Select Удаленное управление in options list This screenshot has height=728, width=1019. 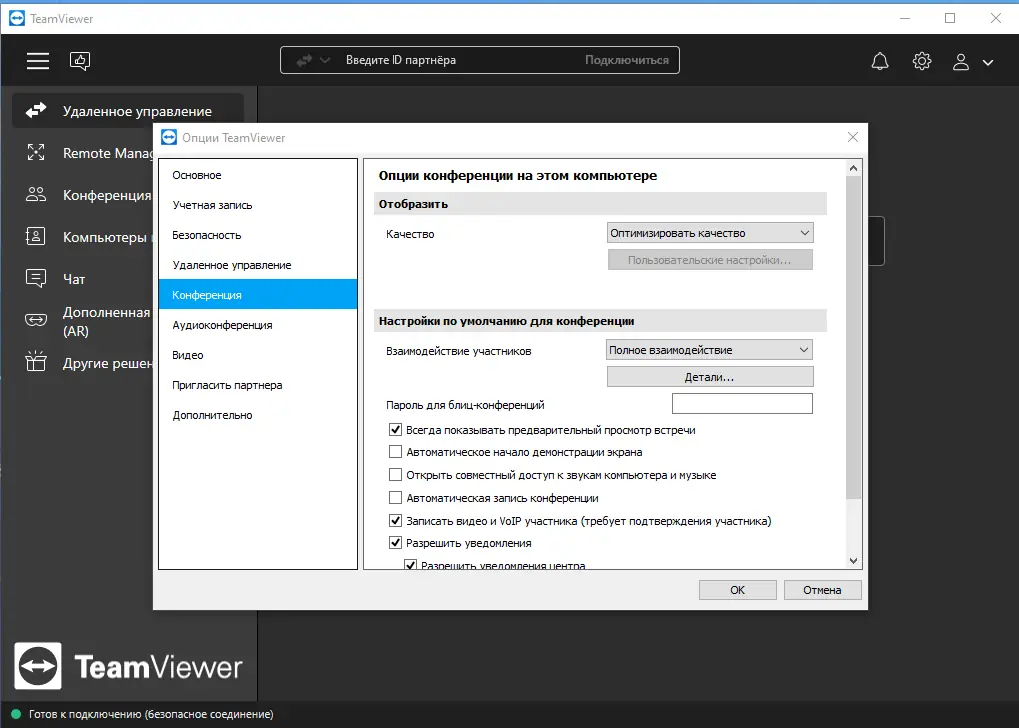click(x=258, y=265)
